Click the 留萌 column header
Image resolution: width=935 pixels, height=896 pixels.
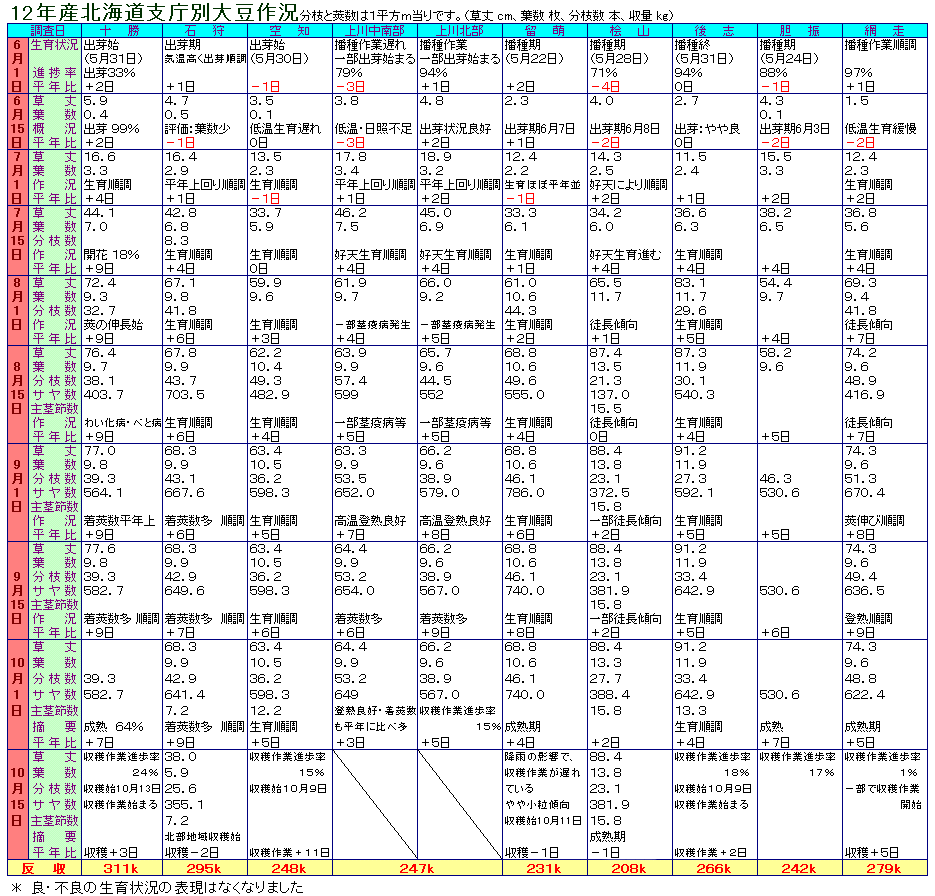[544, 31]
